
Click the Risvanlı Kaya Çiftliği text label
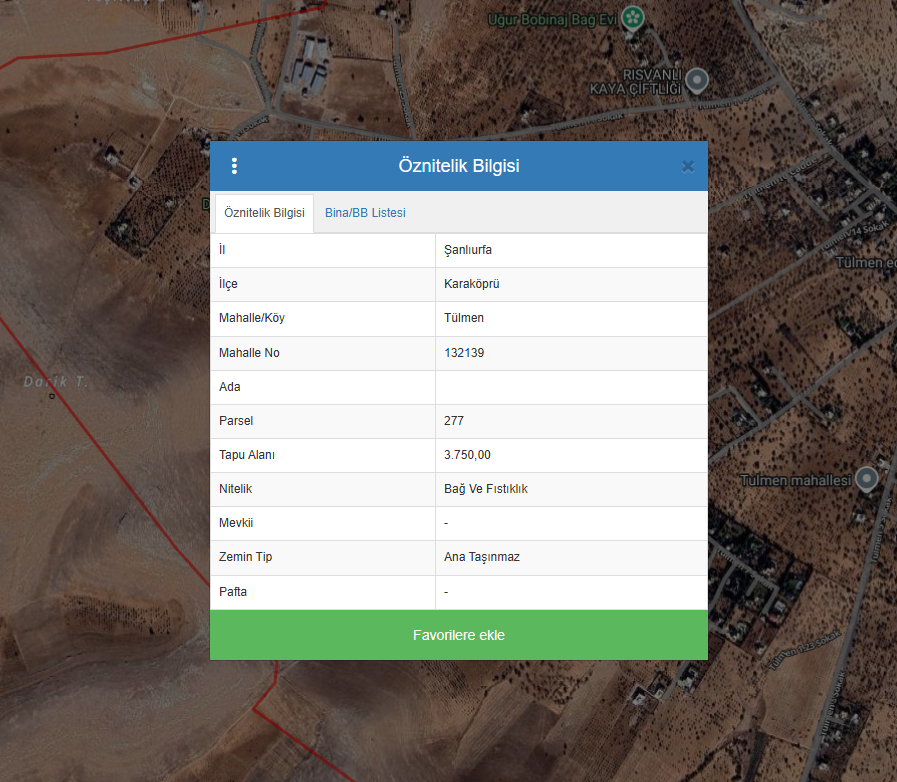651,82
